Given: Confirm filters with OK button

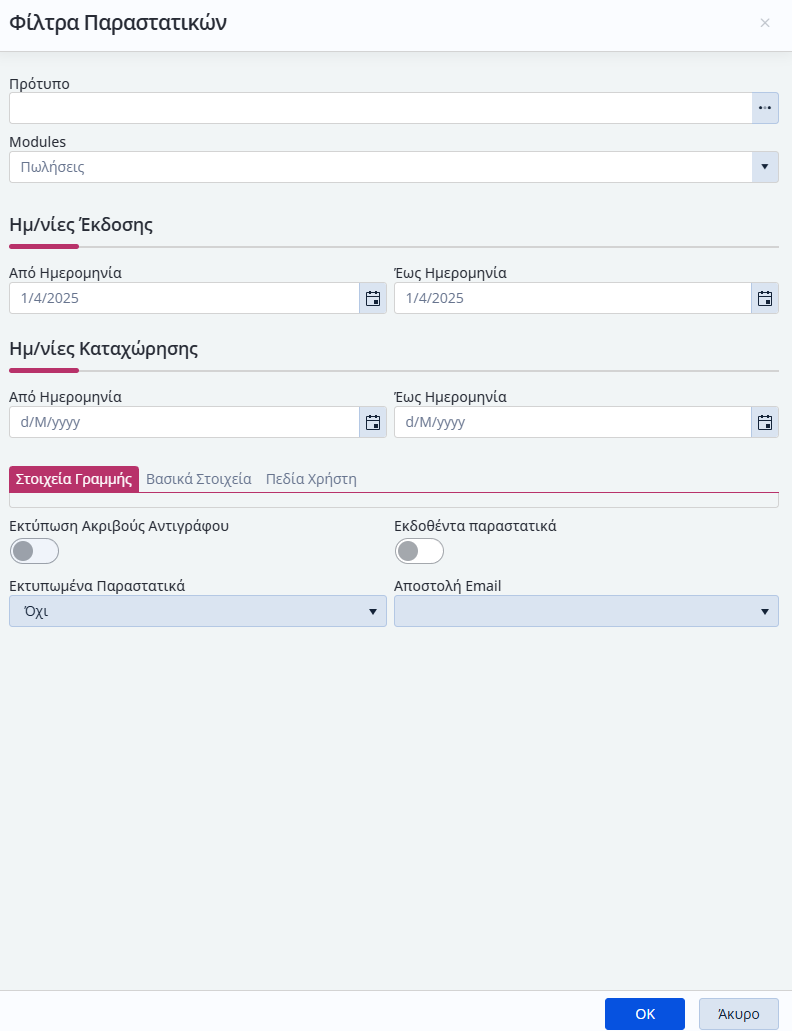Looking at the screenshot, I should coord(645,1014).
